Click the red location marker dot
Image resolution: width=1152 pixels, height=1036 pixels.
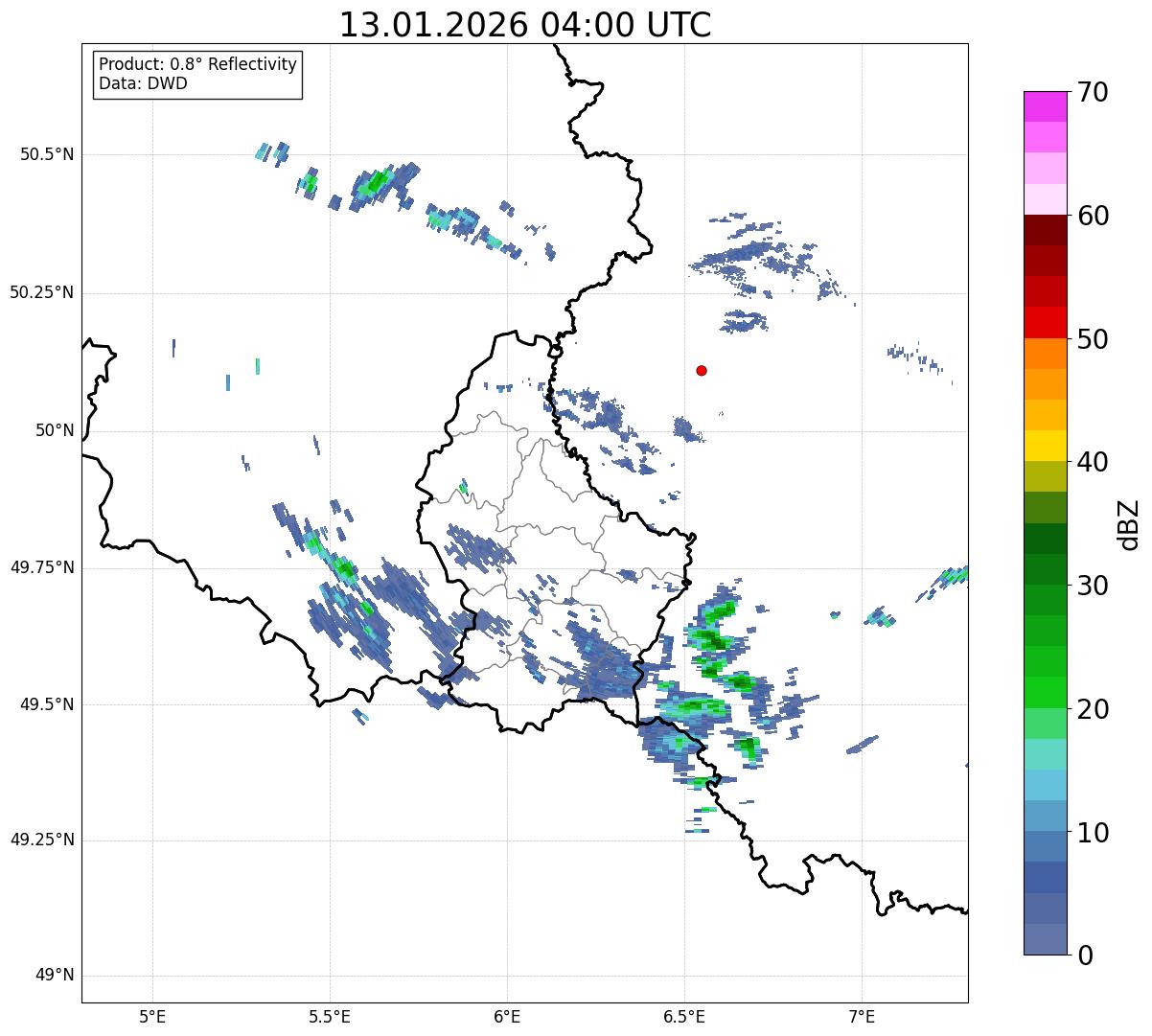[702, 370]
